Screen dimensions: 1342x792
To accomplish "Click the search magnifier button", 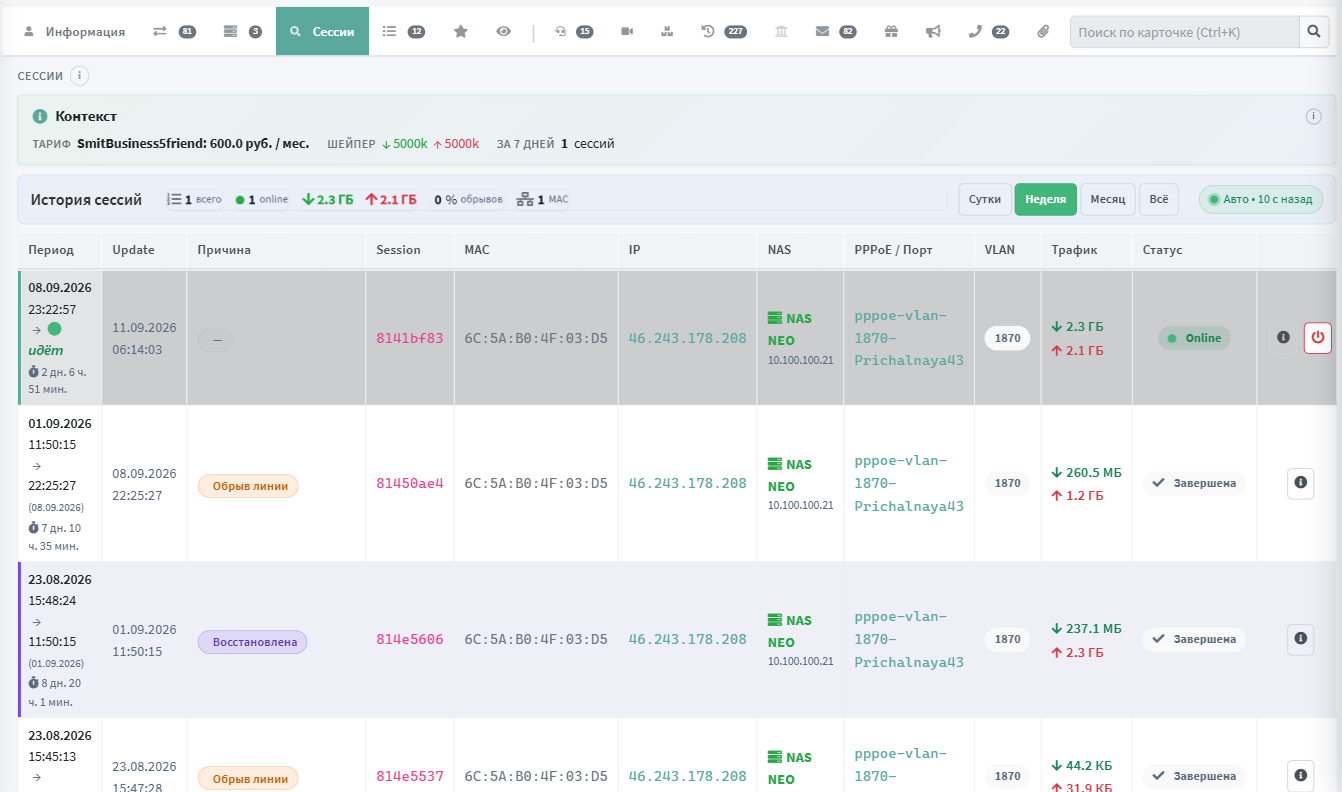I will [1314, 32].
